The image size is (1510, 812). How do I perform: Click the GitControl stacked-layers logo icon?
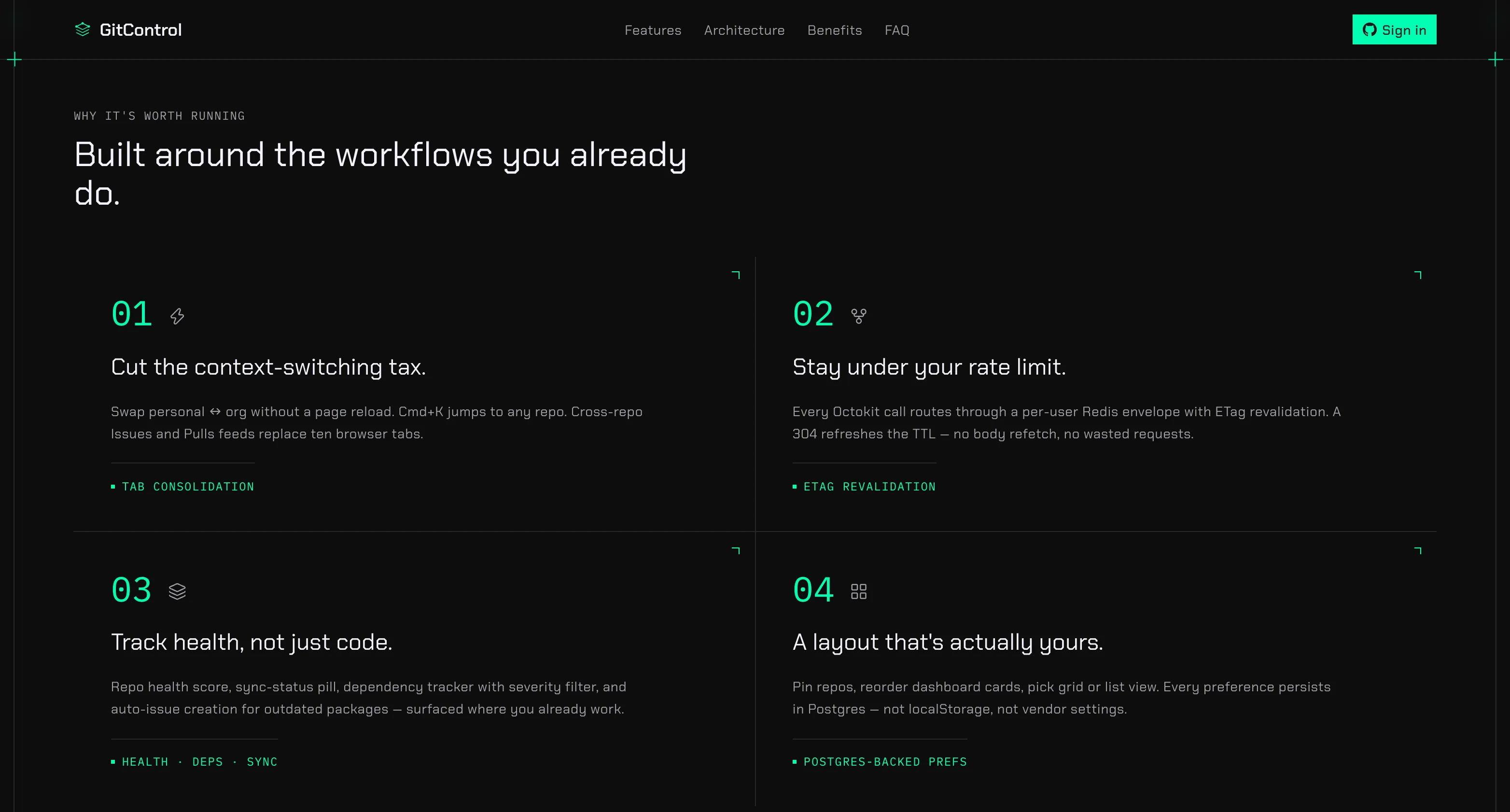[83, 29]
